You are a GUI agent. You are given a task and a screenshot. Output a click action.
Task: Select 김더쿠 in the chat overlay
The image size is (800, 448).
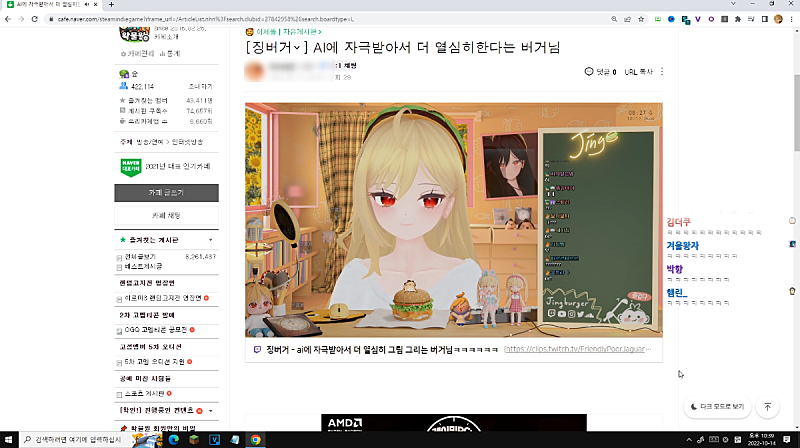[678, 222]
